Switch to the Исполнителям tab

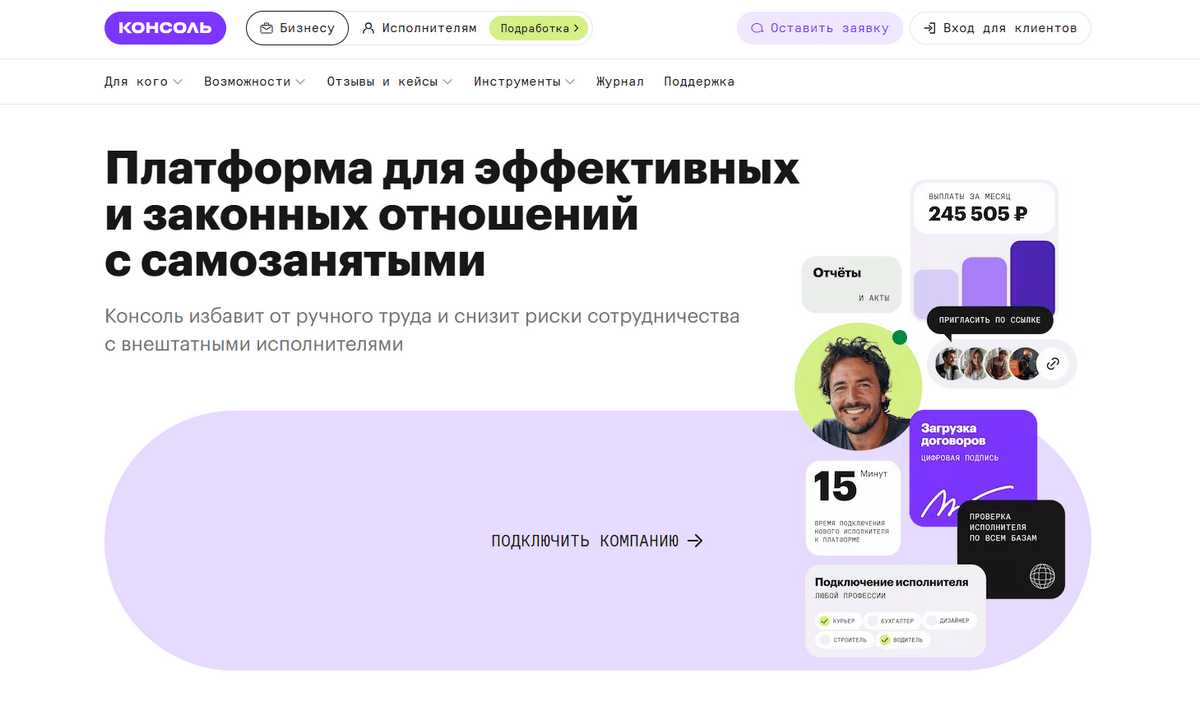(x=420, y=28)
